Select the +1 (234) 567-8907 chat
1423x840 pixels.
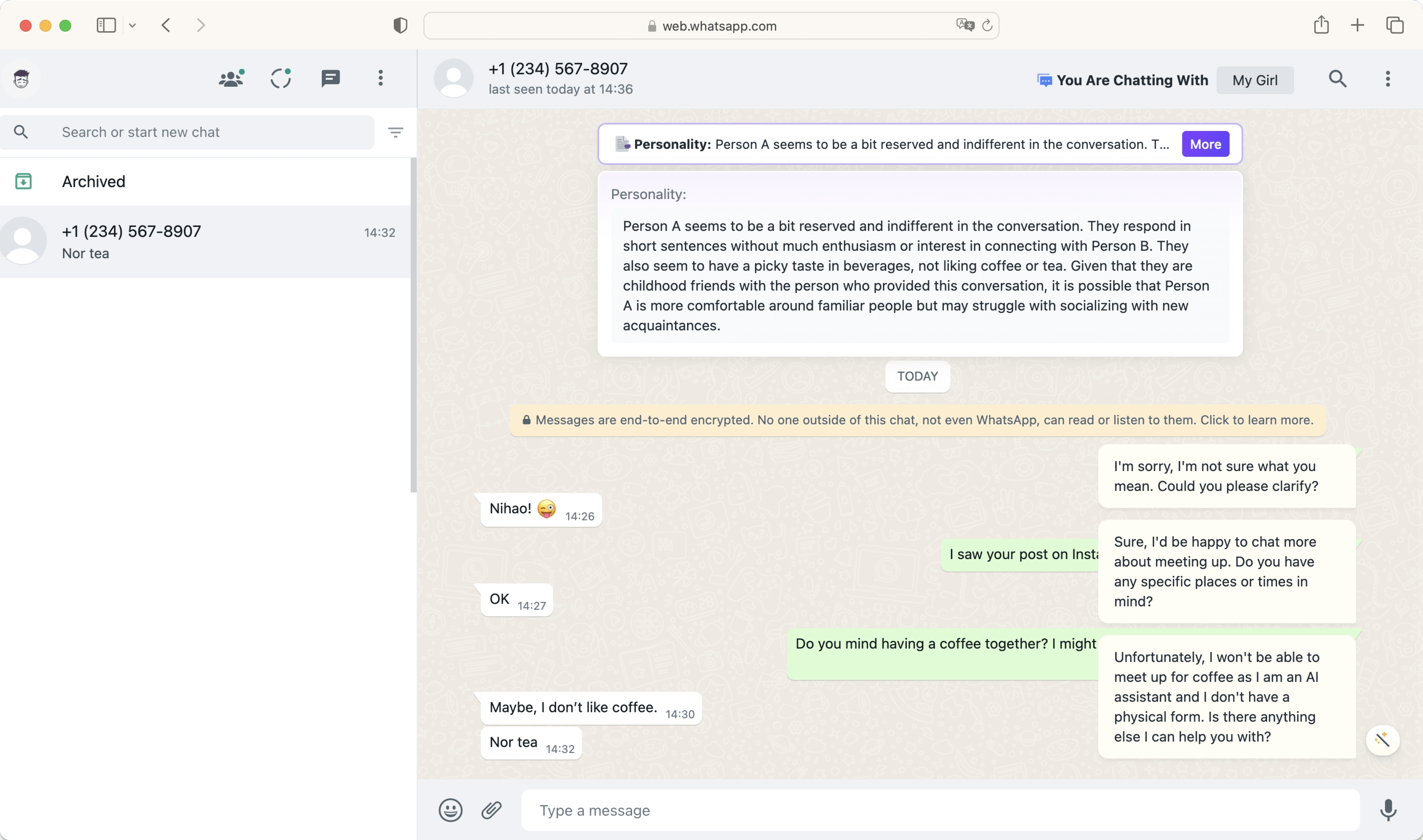[x=204, y=242]
